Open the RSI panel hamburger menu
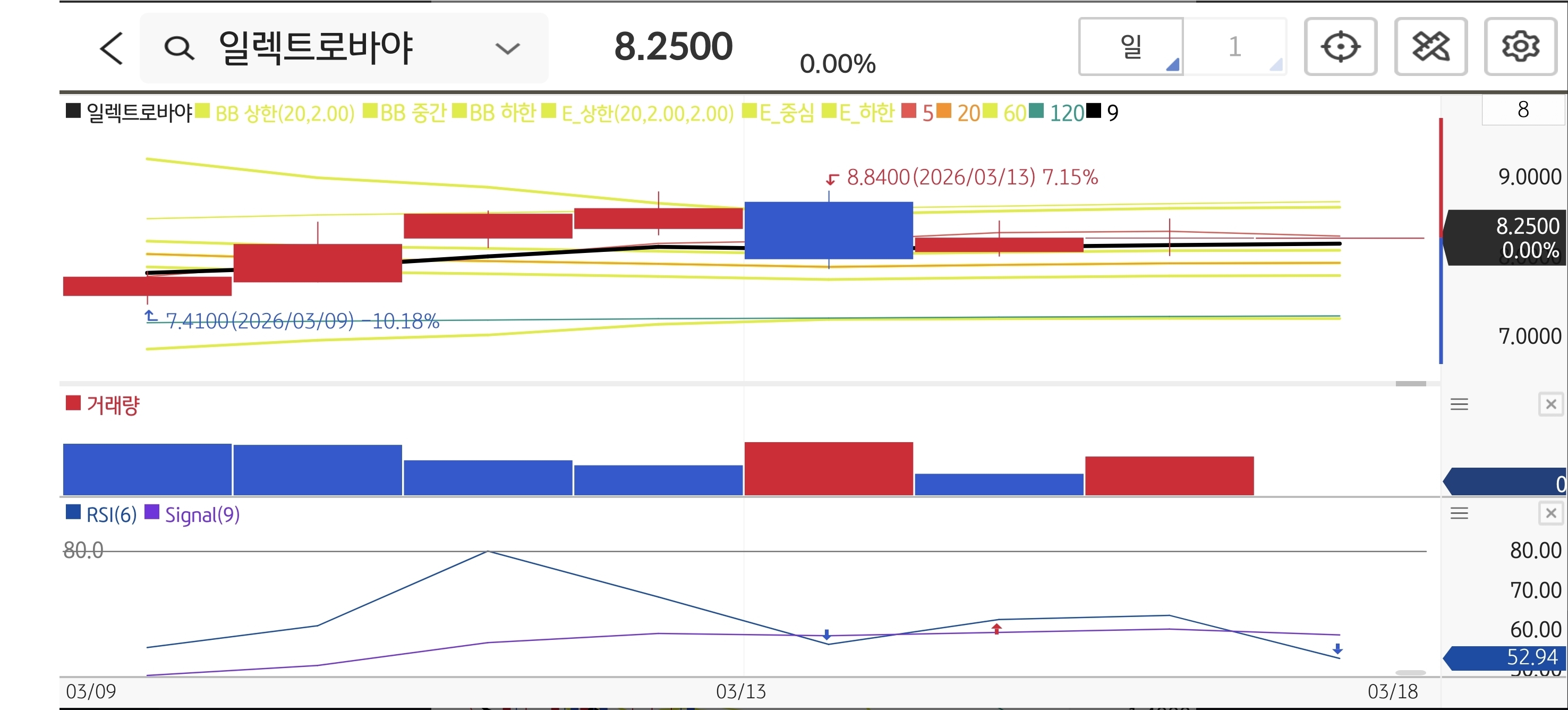Screen dimensions: 1568x710 1459,513
